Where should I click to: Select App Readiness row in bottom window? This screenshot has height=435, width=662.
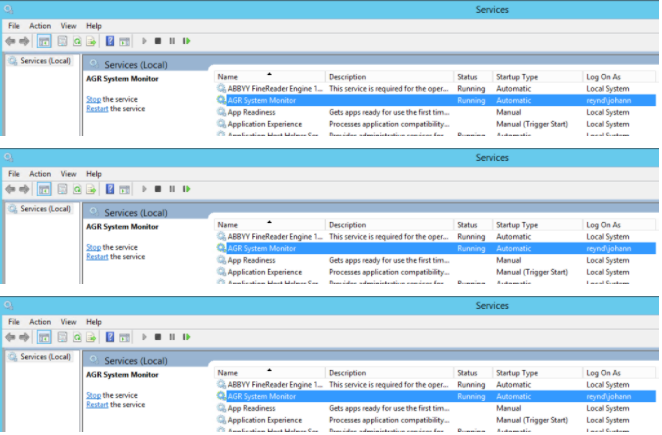435,408
